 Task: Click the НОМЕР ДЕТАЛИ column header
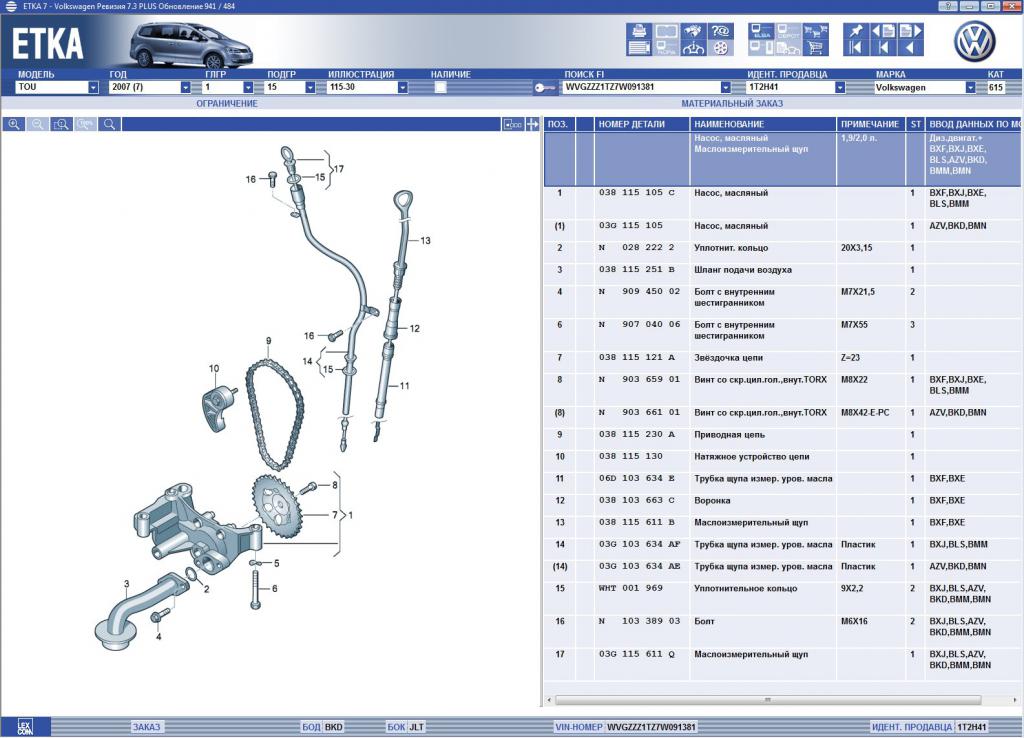[641, 124]
